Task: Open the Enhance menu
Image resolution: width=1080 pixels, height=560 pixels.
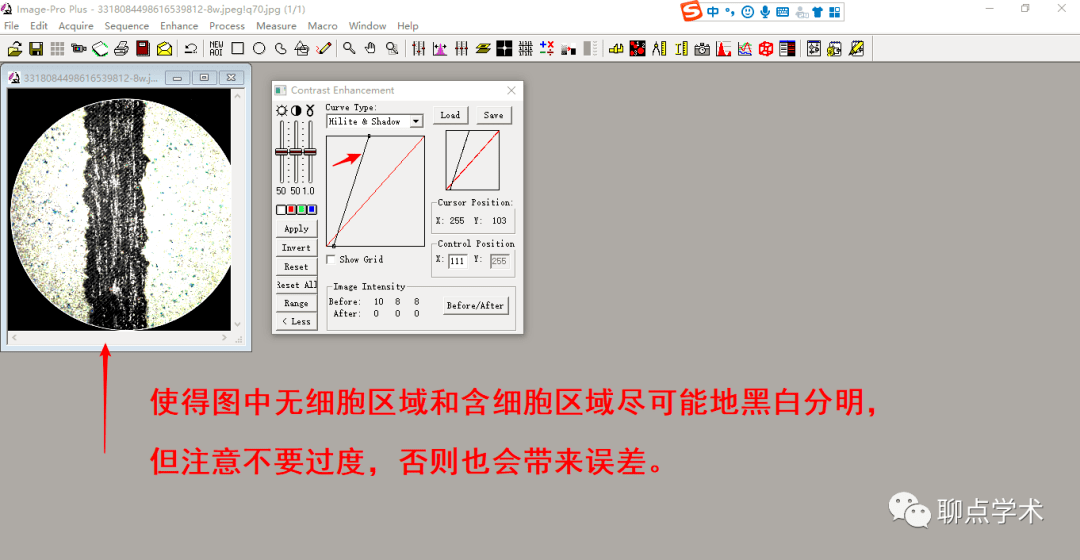Action: 179,25
